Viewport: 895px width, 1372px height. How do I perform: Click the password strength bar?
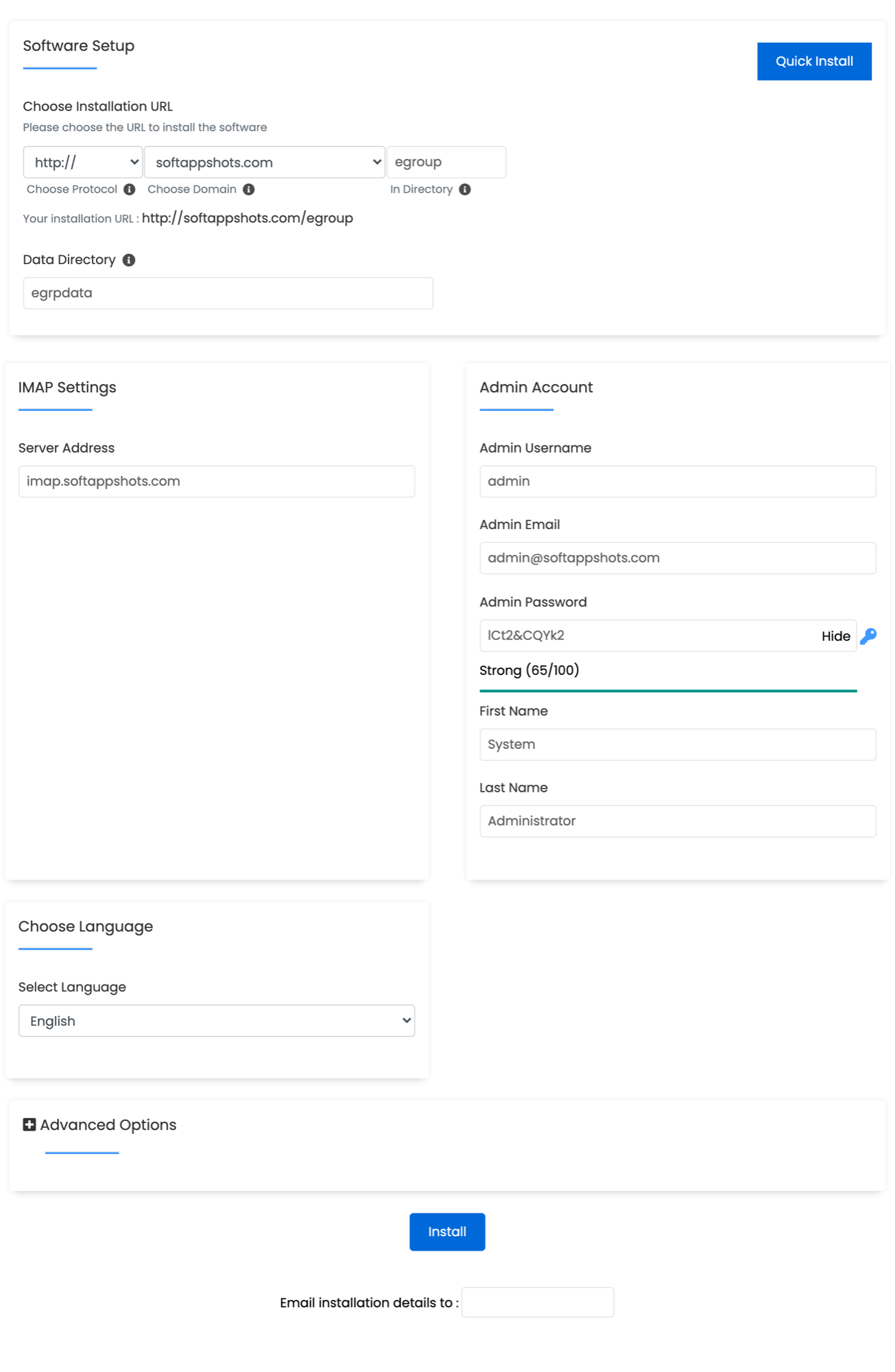pyautogui.click(x=668, y=691)
